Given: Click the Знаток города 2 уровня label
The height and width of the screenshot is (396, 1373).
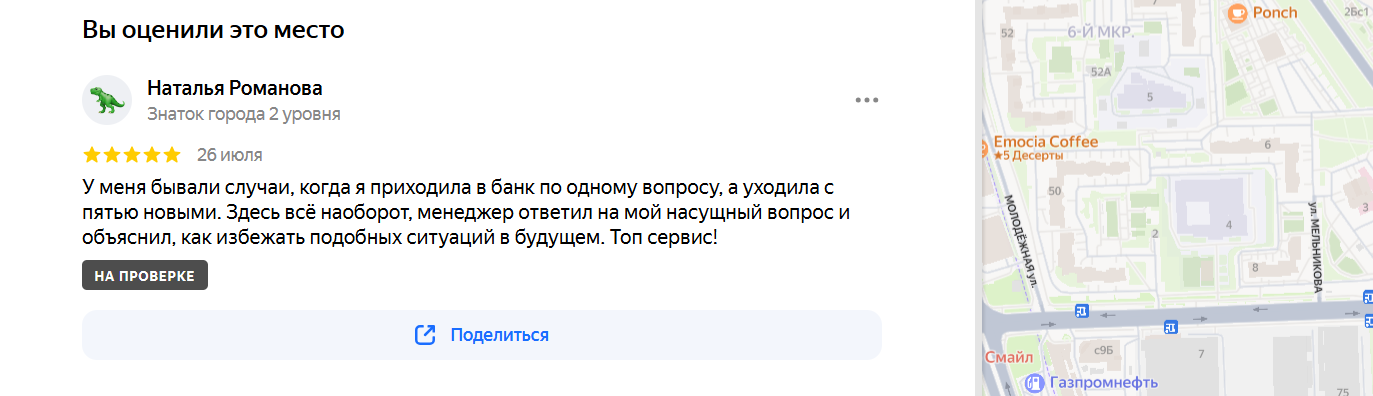Looking at the screenshot, I should click(243, 114).
